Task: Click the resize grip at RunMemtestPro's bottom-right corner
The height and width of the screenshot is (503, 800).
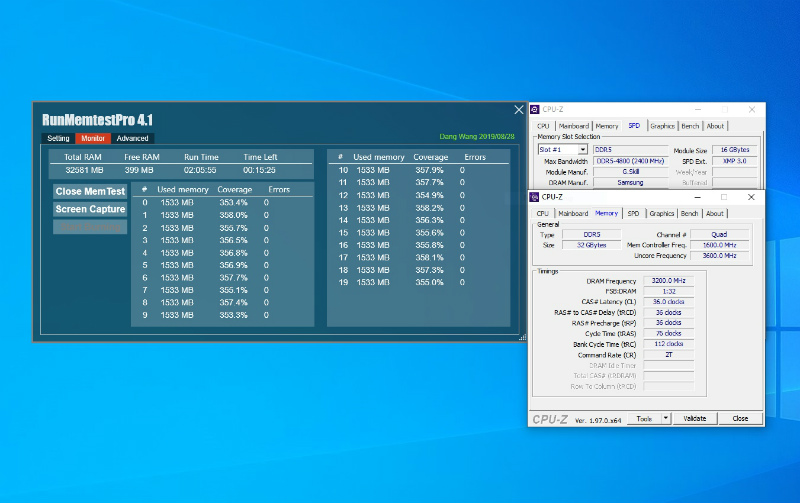Action: 522,338
